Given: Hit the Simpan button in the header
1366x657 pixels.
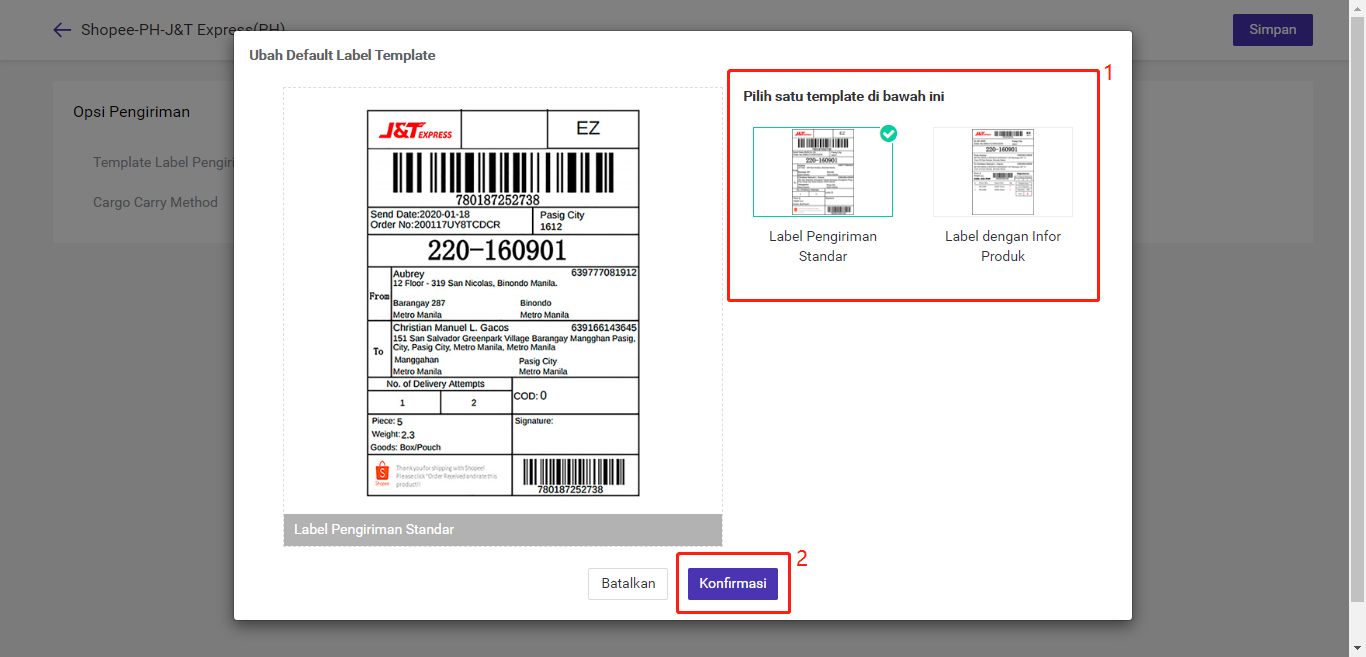Looking at the screenshot, I should (1272, 30).
